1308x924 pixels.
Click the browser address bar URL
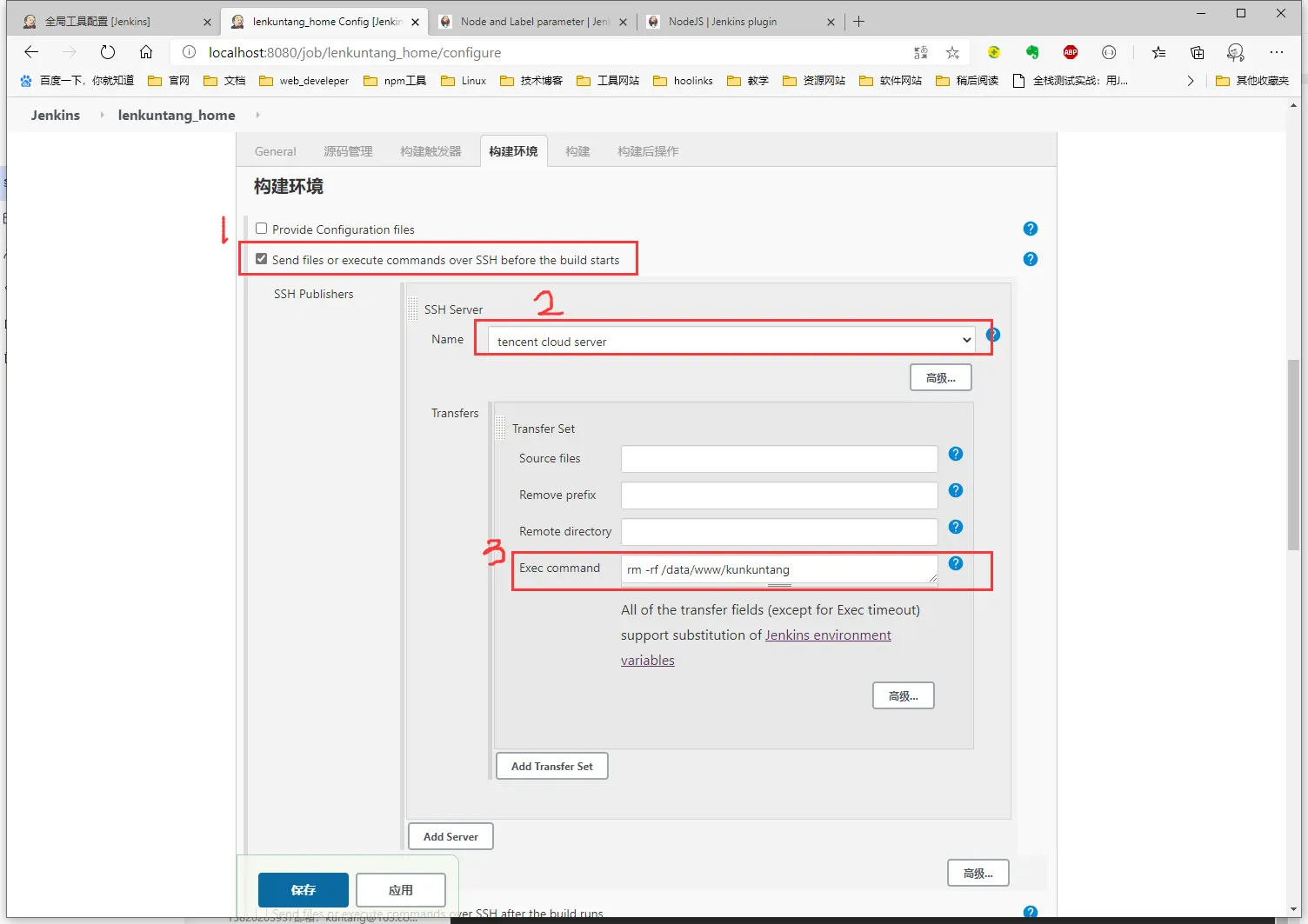coord(355,52)
